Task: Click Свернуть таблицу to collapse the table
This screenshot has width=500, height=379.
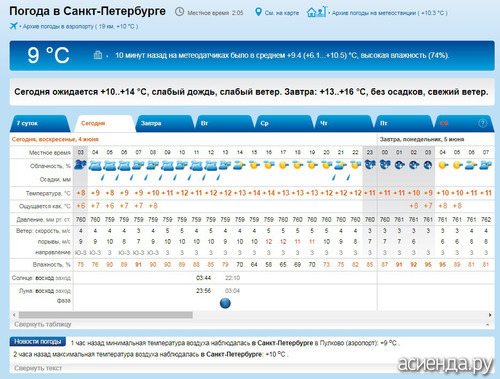Action: (43, 324)
